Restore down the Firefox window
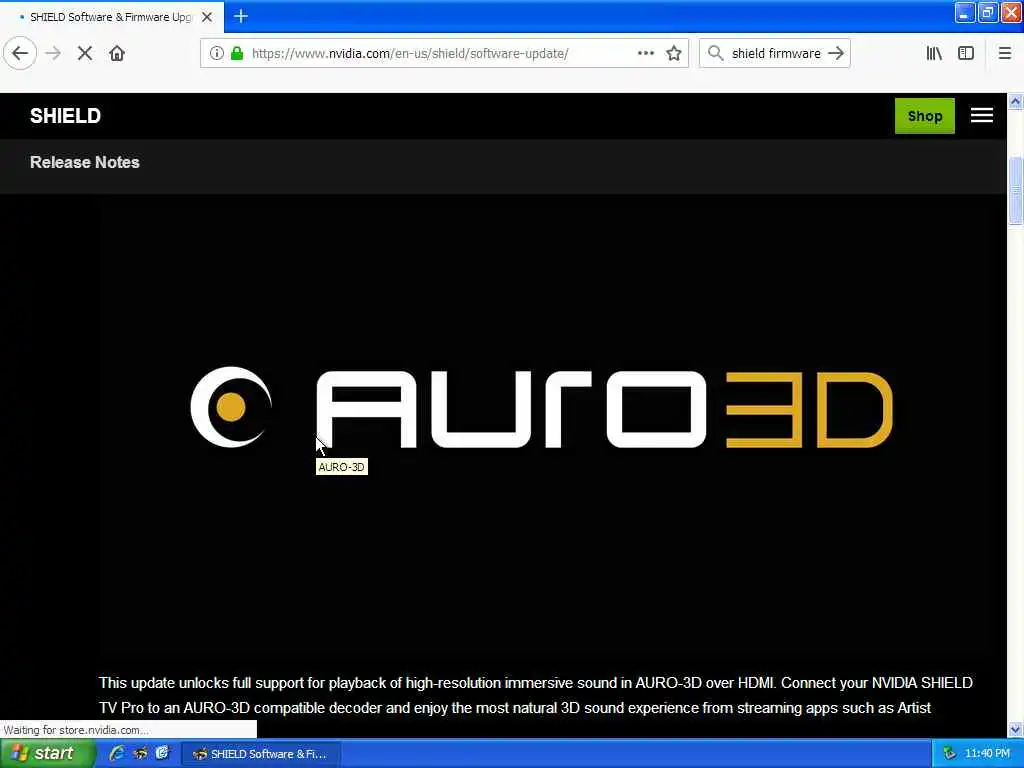The image size is (1024, 768). pyautogui.click(x=987, y=13)
